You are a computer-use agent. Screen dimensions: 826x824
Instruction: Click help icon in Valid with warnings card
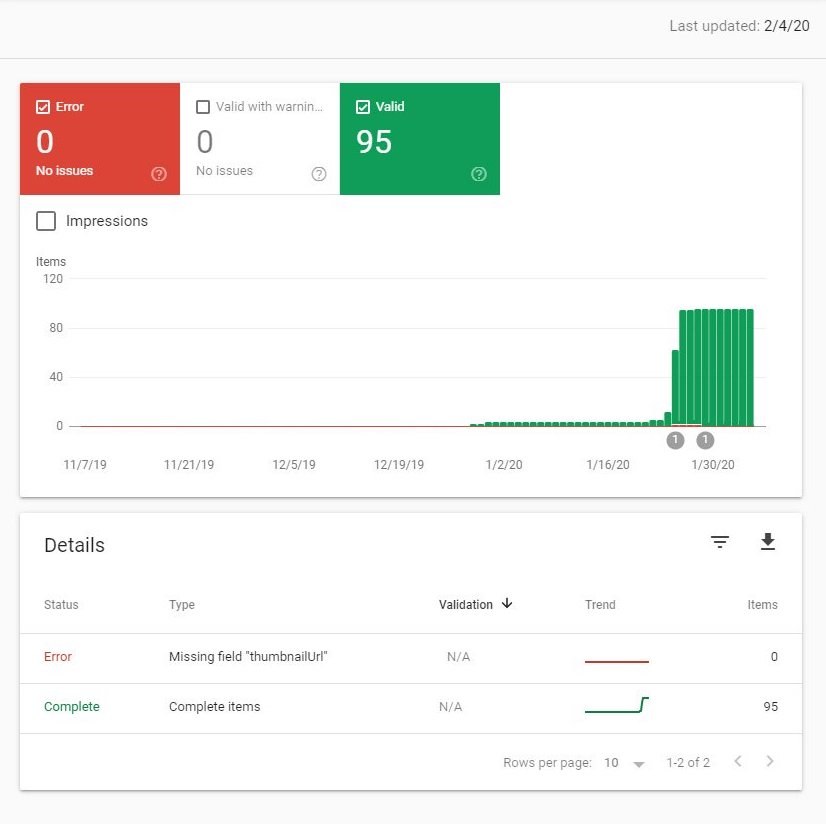click(x=319, y=174)
